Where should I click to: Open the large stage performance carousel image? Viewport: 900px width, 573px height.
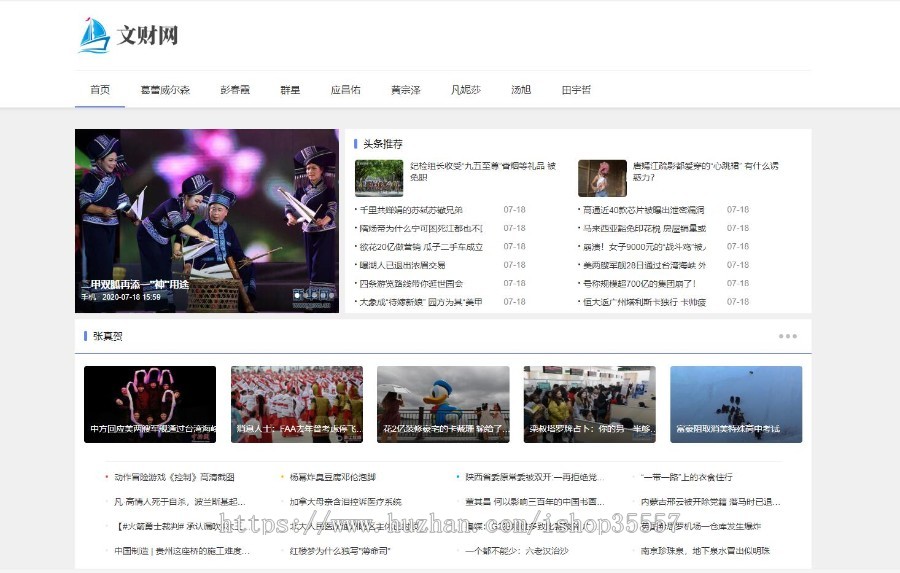tap(207, 221)
